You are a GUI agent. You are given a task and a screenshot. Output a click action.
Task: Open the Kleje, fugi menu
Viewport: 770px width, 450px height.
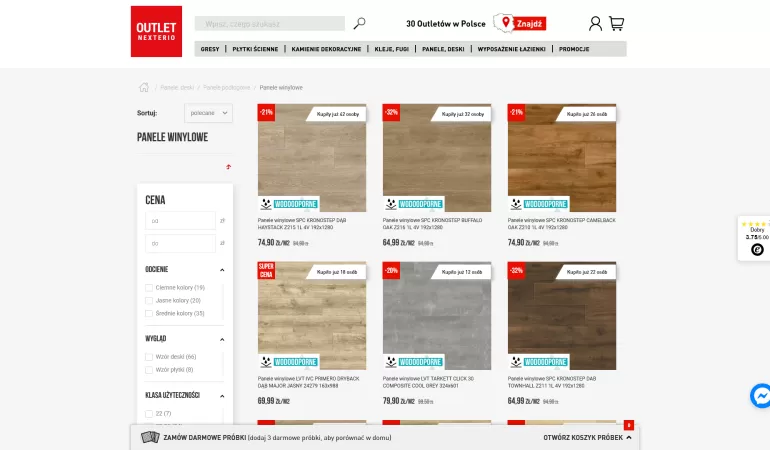click(x=391, y=49)
